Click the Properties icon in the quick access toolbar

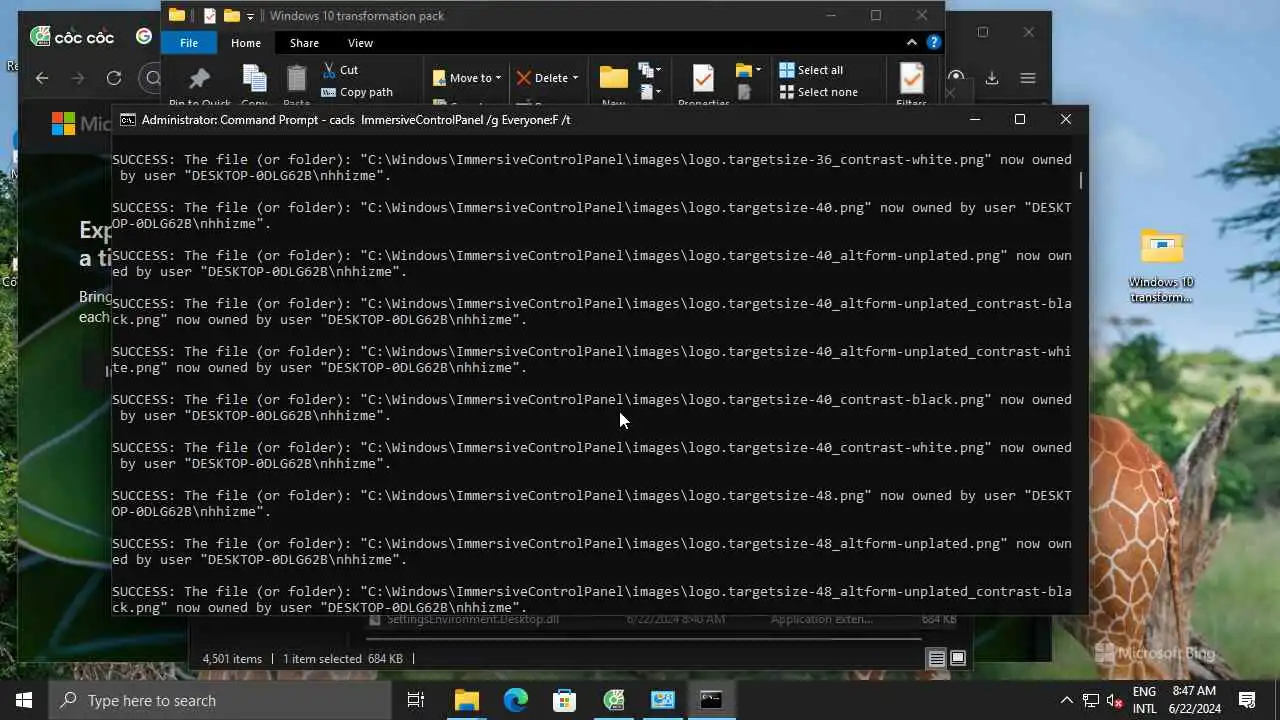coord(209,15)
